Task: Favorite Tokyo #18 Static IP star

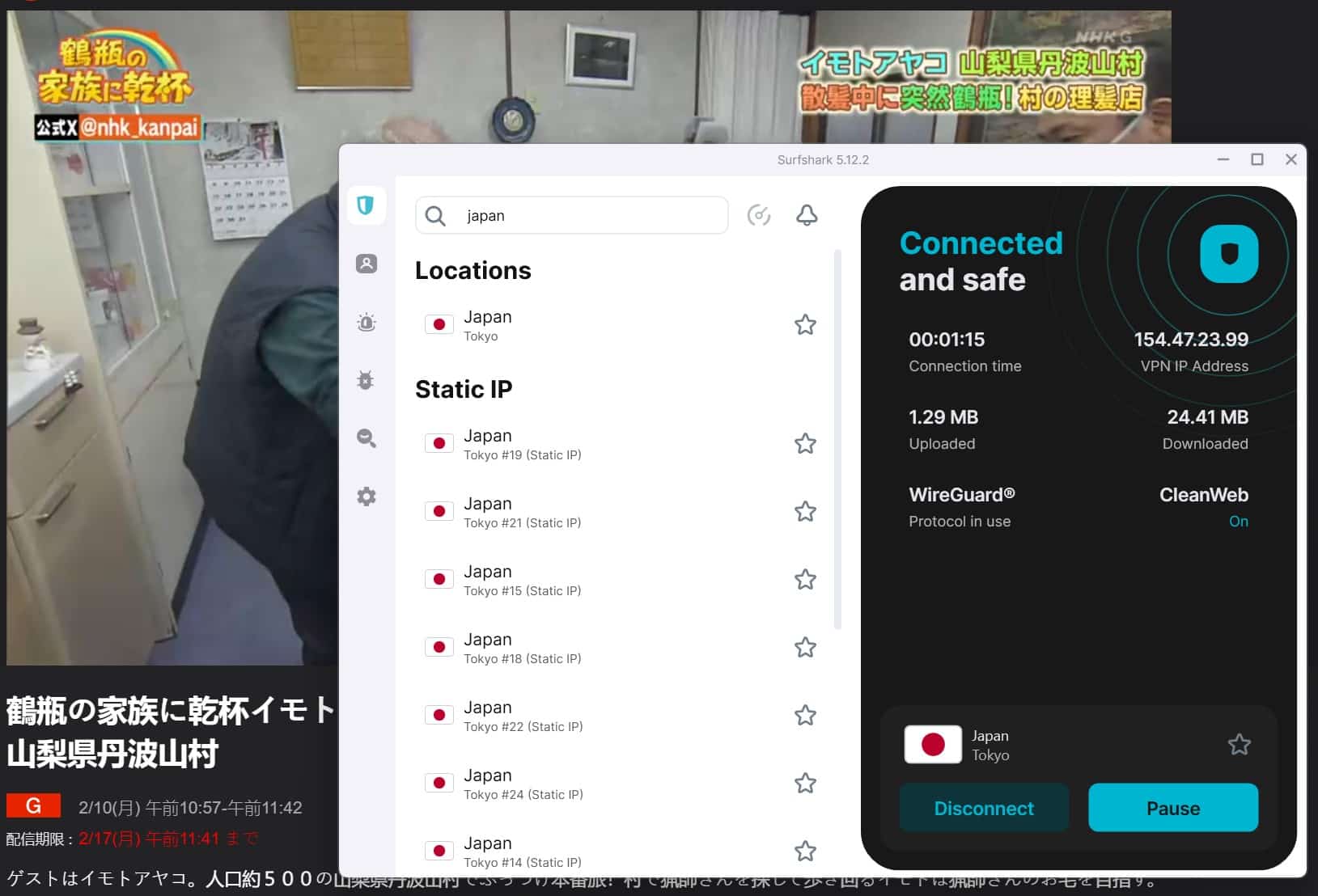Action: click(805, 648)
